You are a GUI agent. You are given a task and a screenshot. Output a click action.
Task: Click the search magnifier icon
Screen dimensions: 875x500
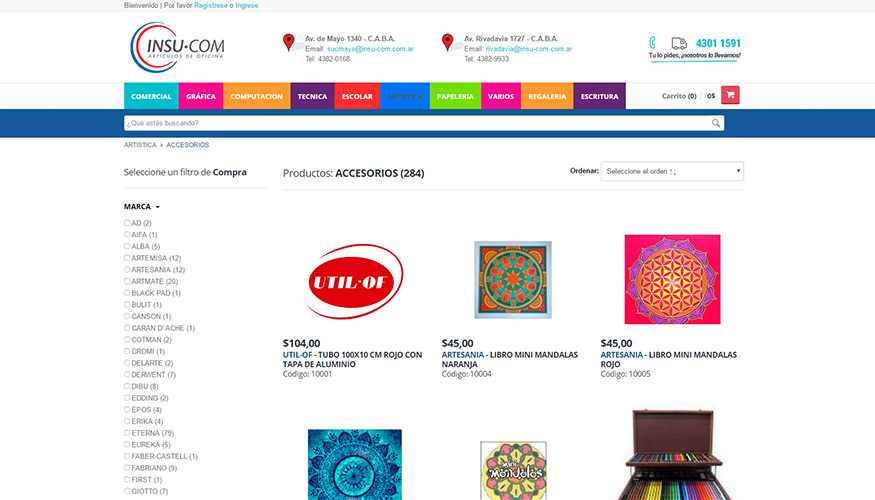click(715, 123)
